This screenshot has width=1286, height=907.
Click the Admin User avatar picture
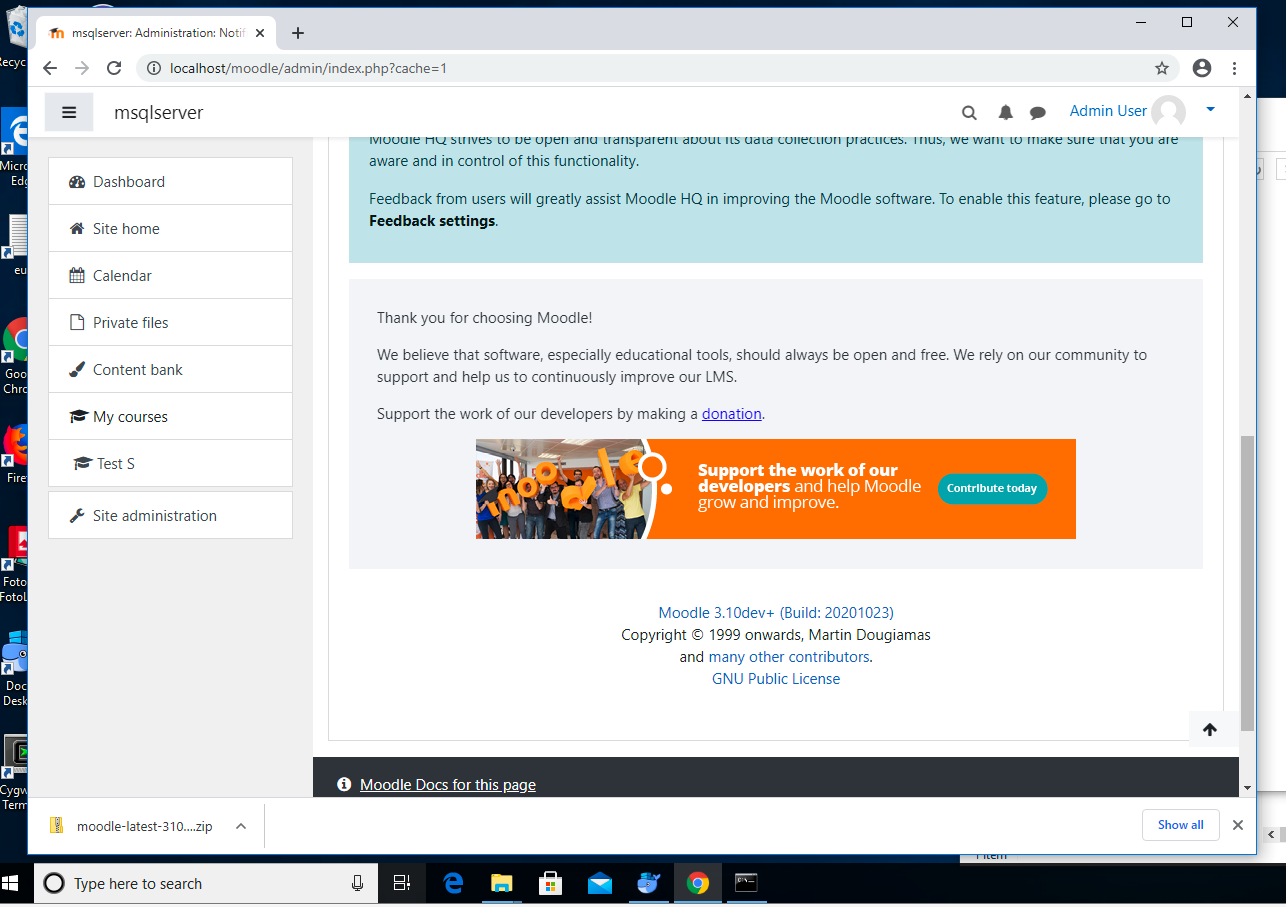(x=1168, y=112)
